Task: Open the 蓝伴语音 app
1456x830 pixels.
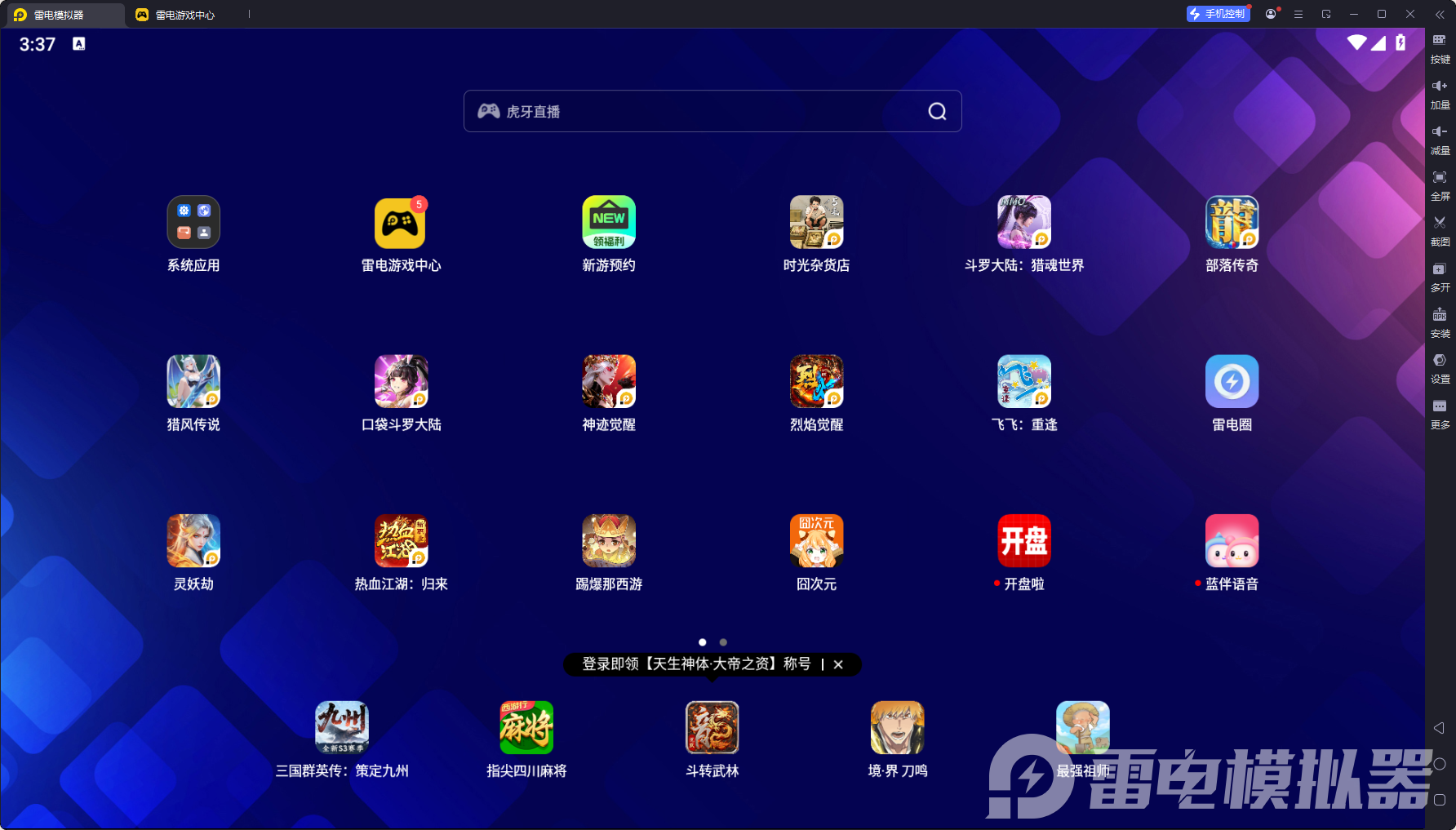Action: click(1232, 540)
